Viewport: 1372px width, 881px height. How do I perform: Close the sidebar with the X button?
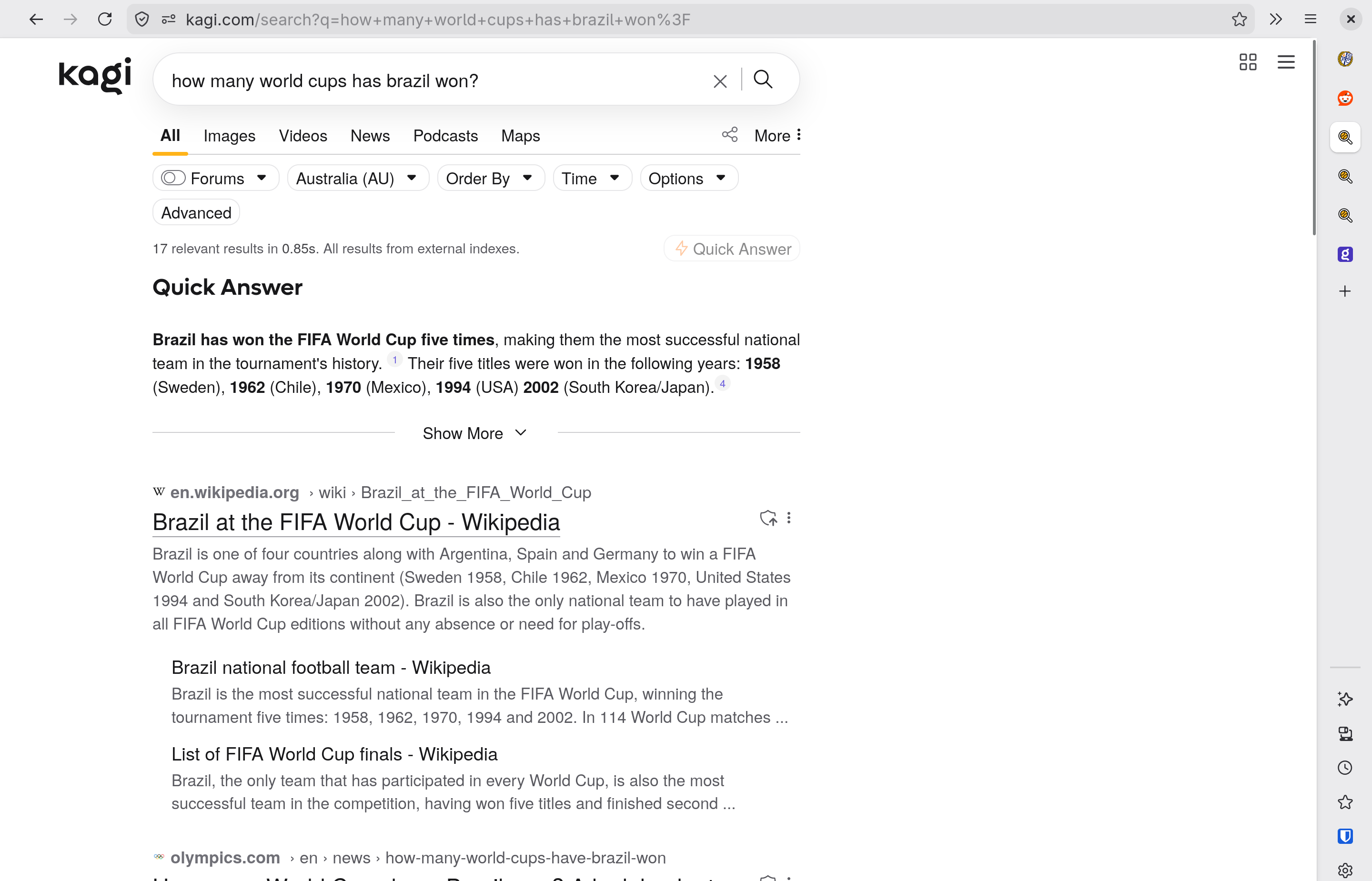click(1351, 20)
